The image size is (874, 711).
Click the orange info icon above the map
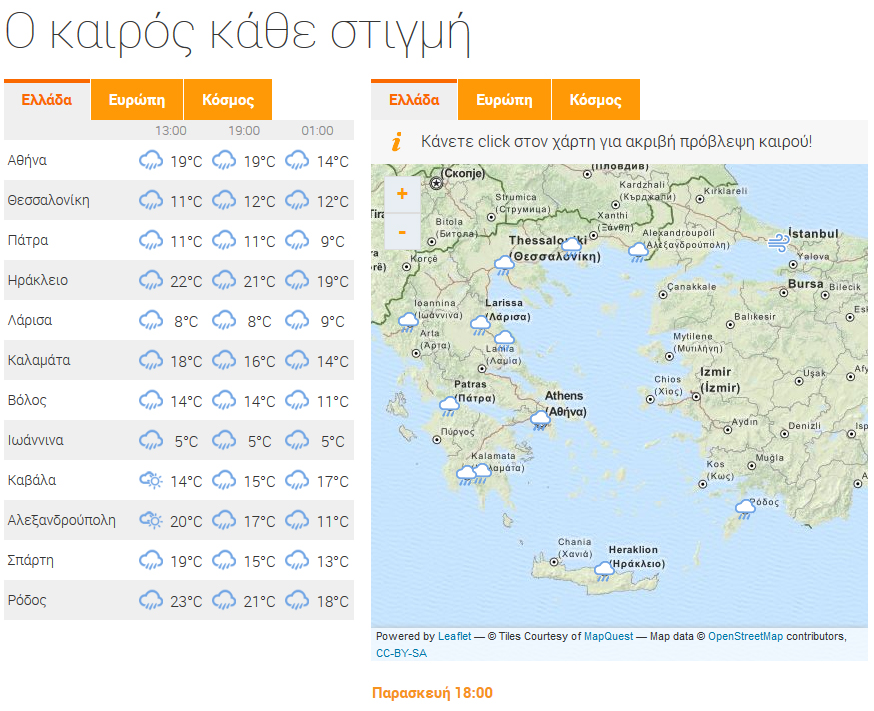pyautogui.click(x=396, y=142)
